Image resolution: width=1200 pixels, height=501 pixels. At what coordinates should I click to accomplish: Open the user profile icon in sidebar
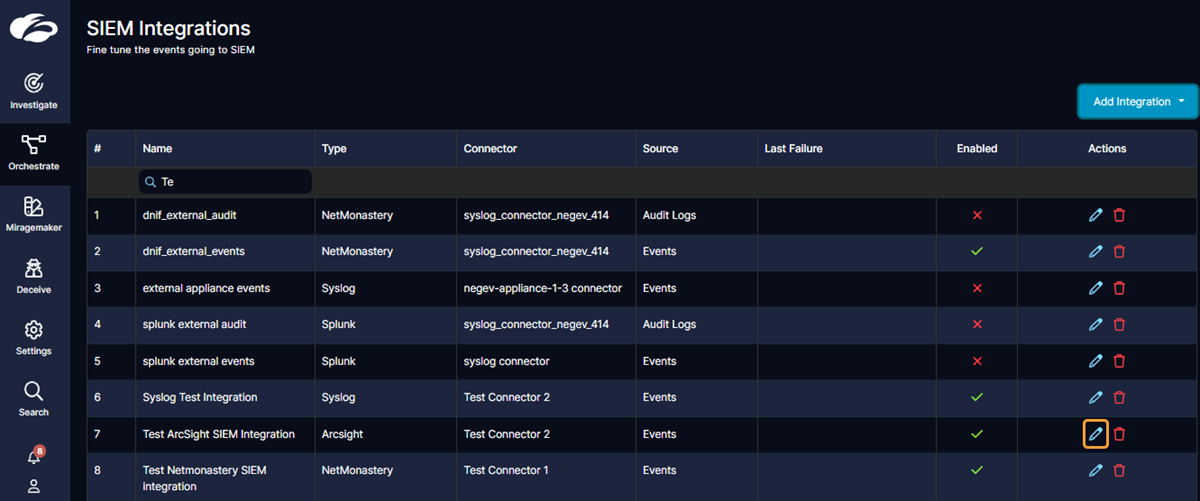pyautogui.click(x=33, y=486)
